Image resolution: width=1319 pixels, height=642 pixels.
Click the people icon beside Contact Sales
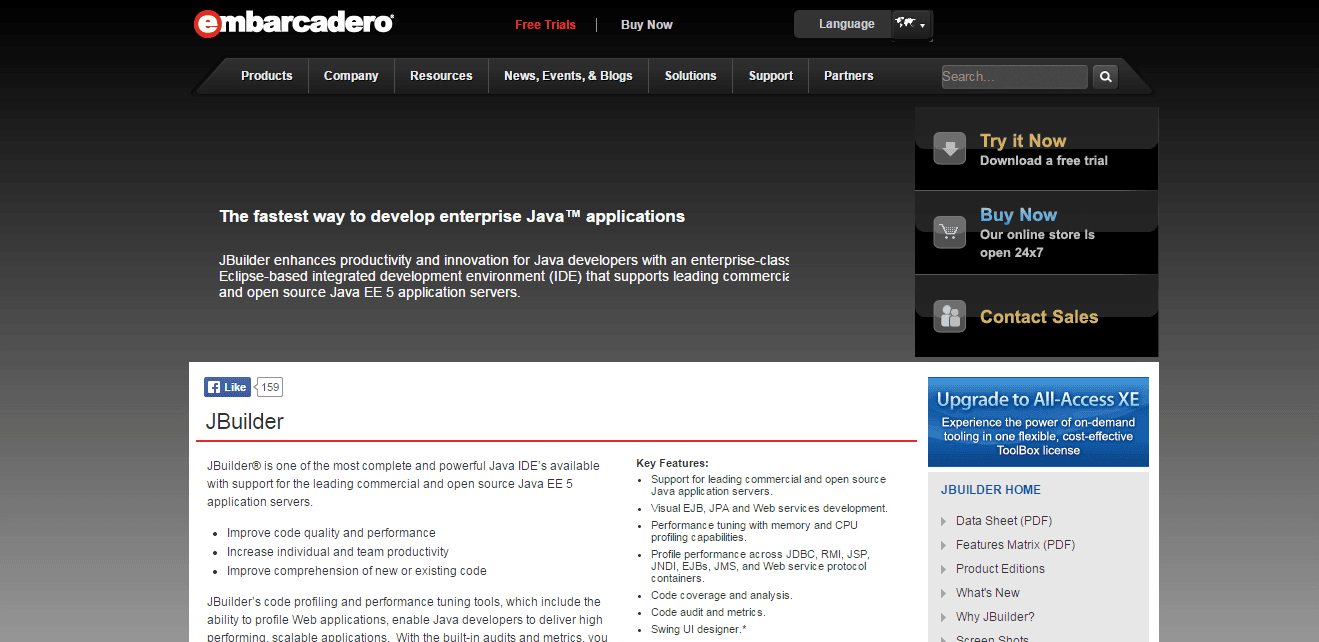coord(950,316)
